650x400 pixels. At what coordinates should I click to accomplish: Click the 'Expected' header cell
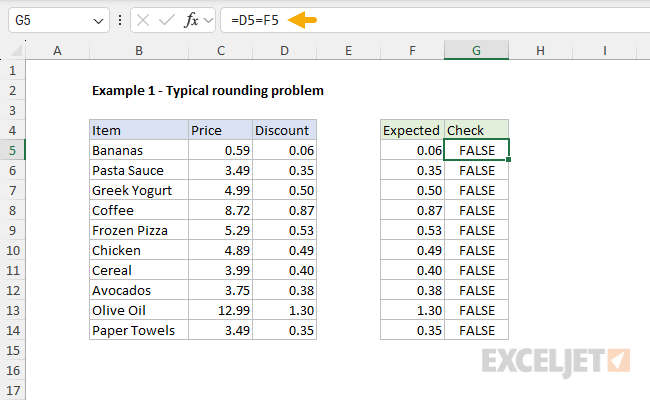point(412,130)
